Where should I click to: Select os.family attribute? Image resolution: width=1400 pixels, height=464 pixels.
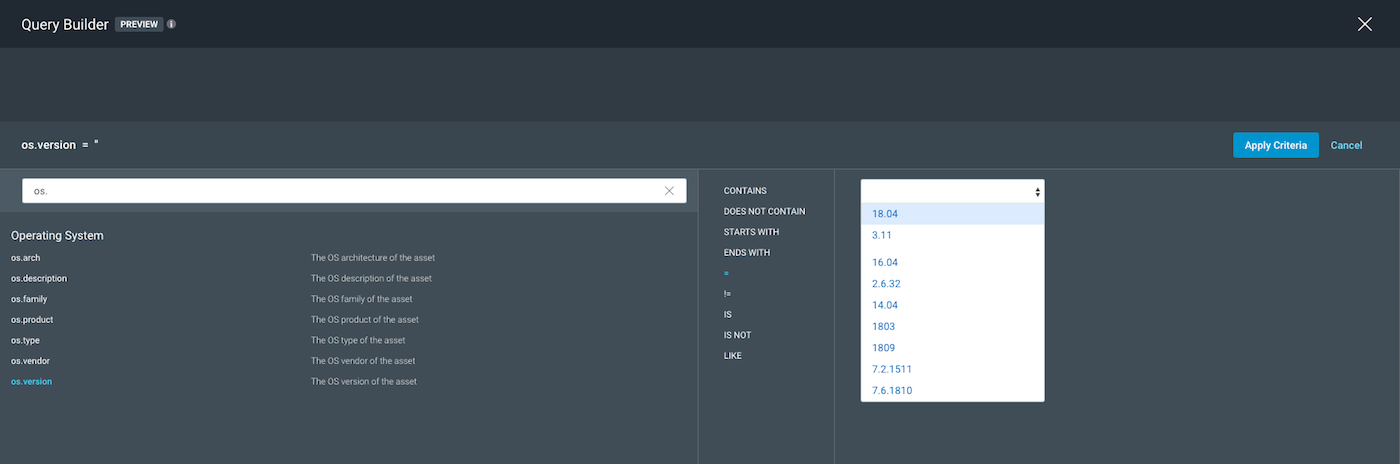[x=29, y=299]
